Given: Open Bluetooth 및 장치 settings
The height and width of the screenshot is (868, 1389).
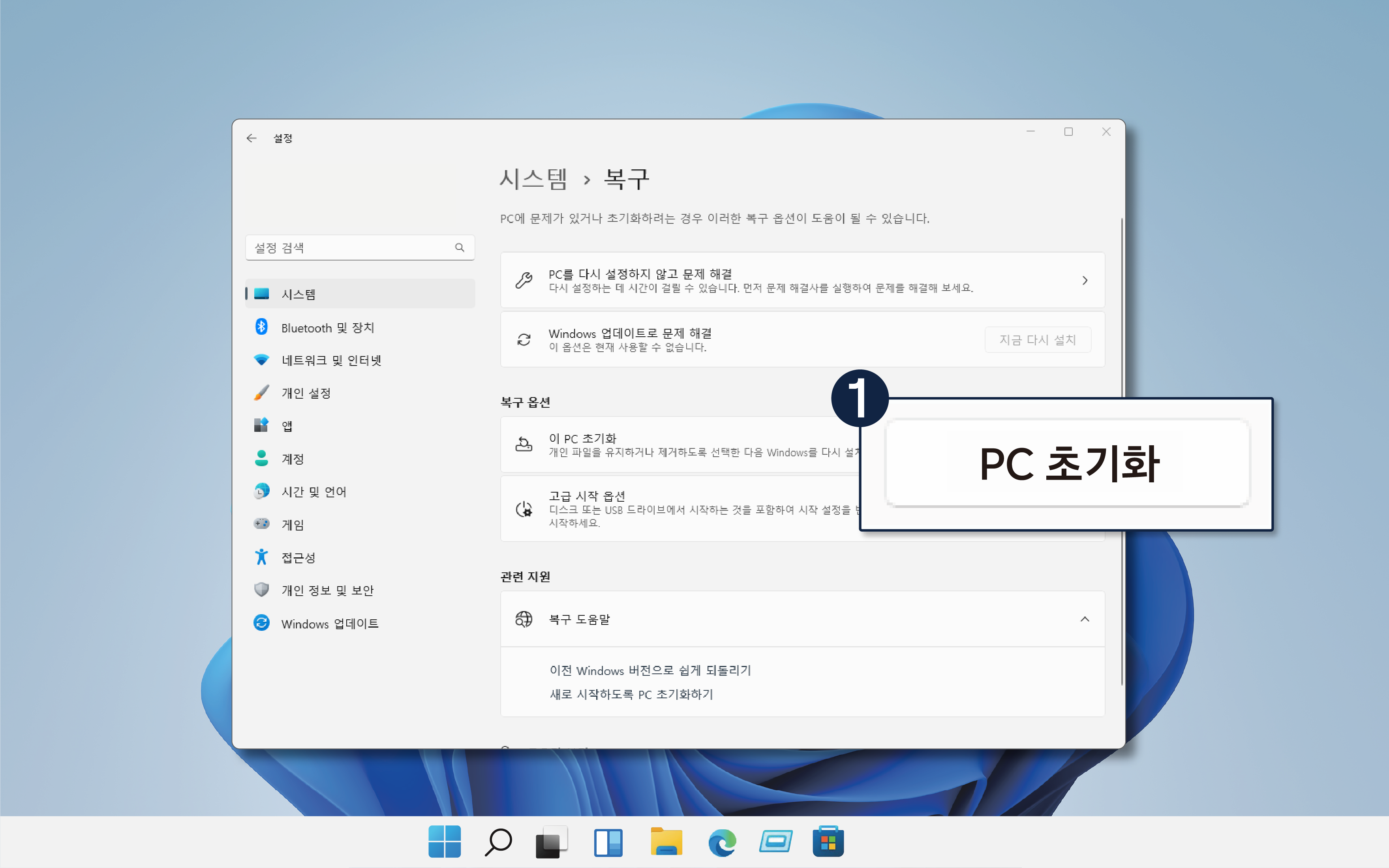Looking at the screenshot, I should [x=327, y=328].
